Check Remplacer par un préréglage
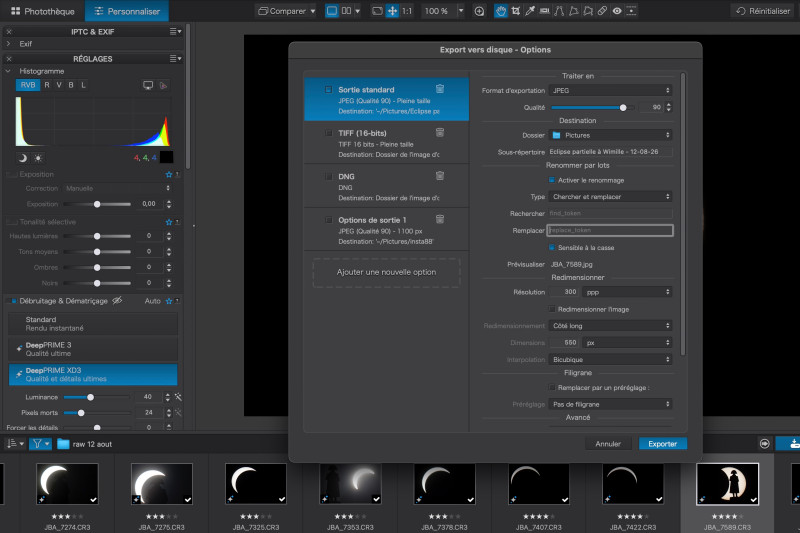The width and height of the screenshot is (800, 533). click(552, 388)
